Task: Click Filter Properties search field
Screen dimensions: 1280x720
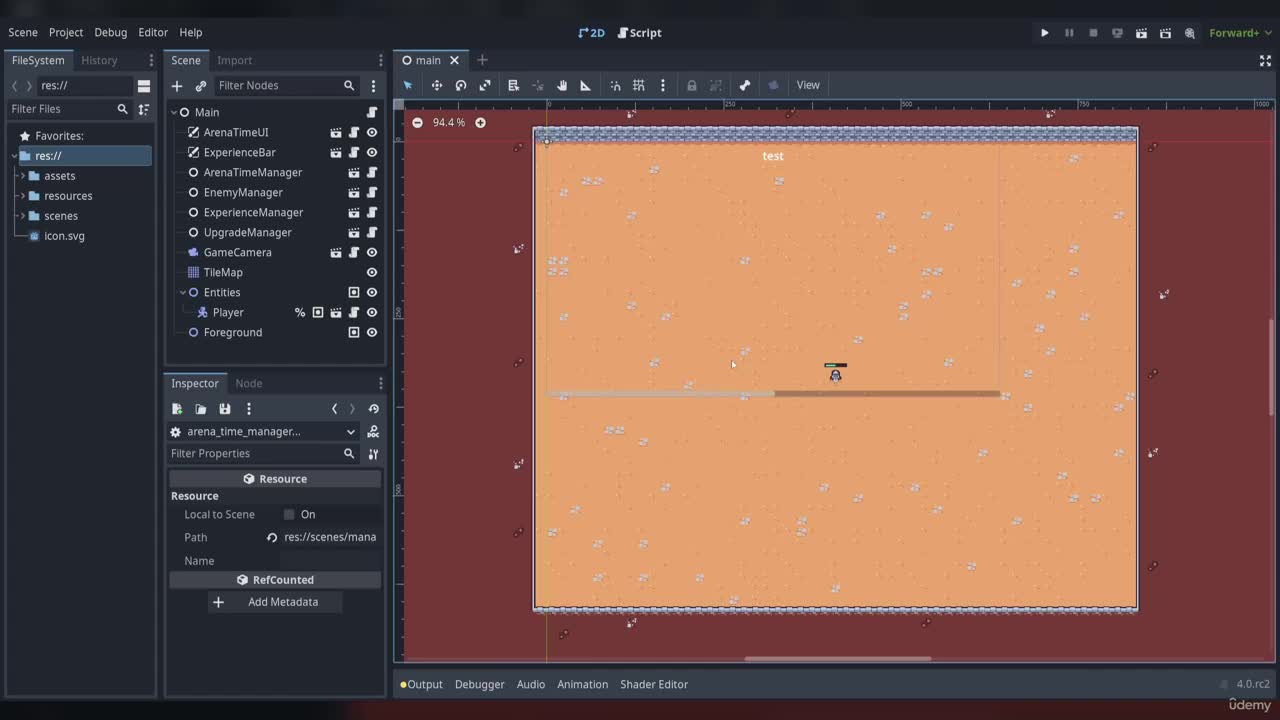Action: tap(262, 453)
